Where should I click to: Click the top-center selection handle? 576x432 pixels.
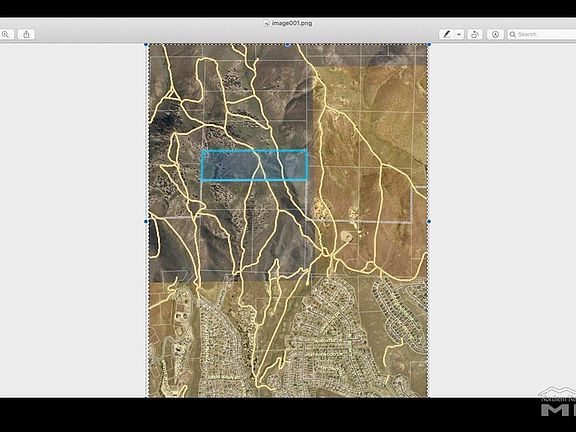(x=287, y=44)
